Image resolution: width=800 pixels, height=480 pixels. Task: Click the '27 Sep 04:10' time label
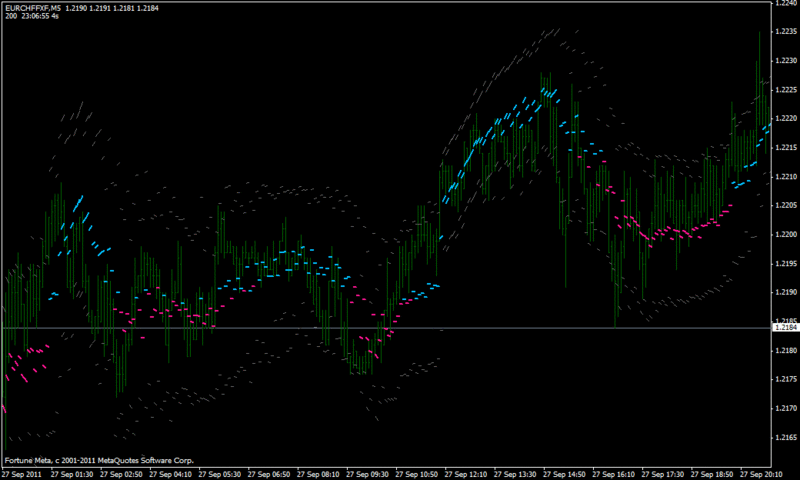click(x=170, y=474)
